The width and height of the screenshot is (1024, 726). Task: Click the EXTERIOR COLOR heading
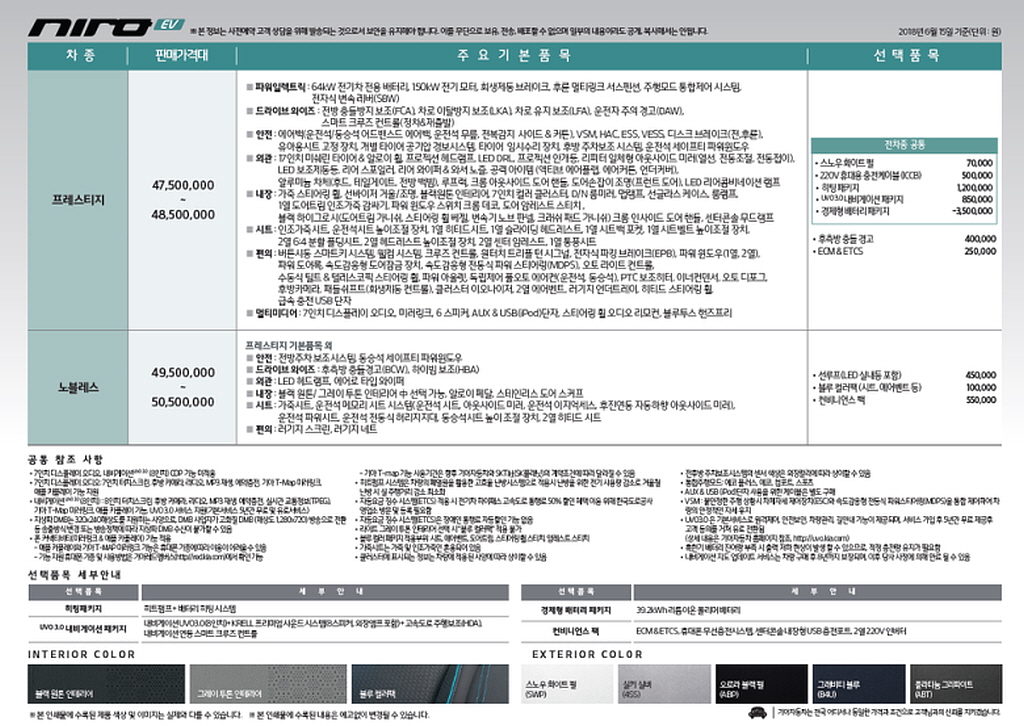587,654
